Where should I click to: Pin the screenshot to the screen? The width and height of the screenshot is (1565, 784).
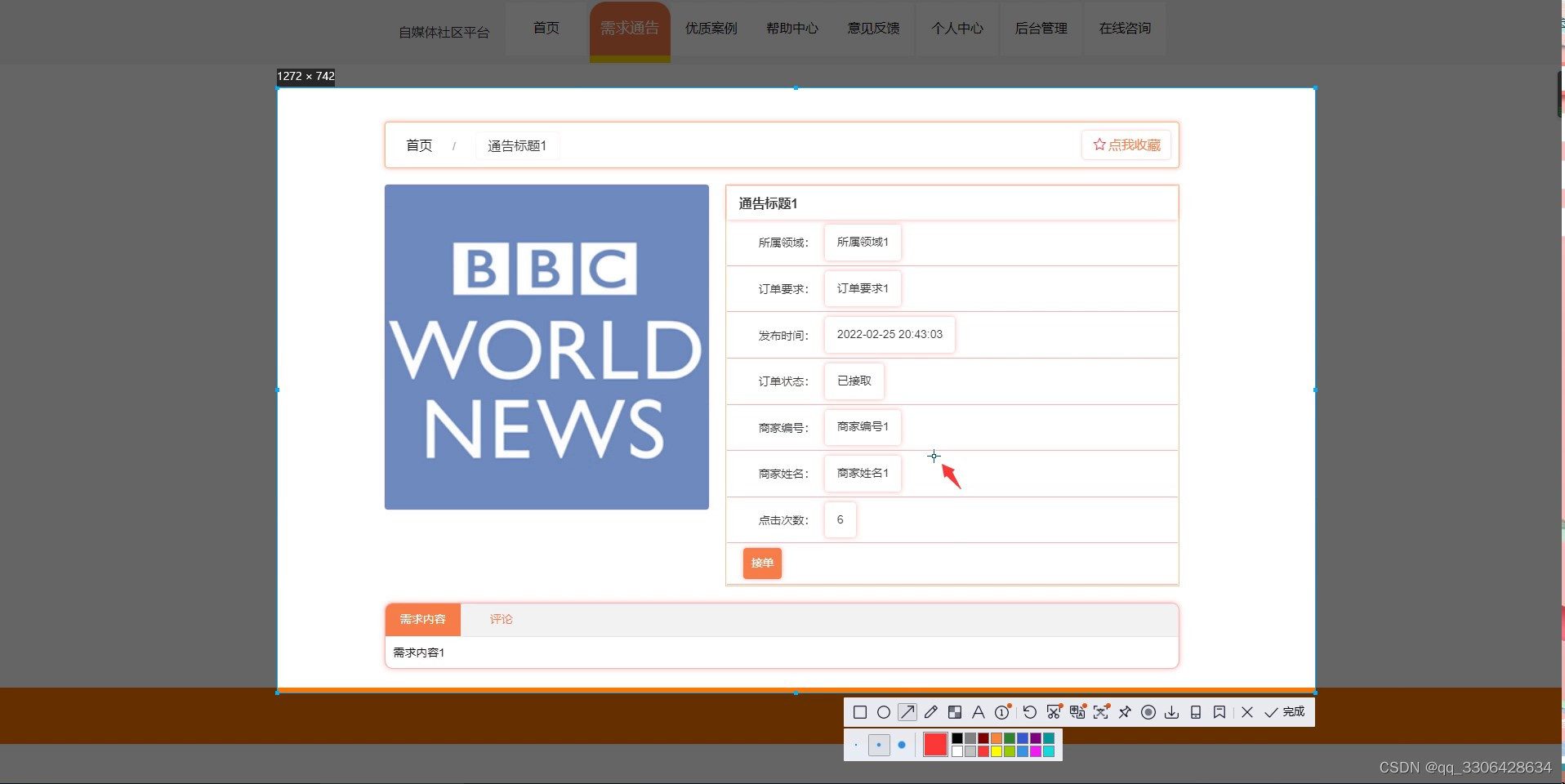[1125, 712]
